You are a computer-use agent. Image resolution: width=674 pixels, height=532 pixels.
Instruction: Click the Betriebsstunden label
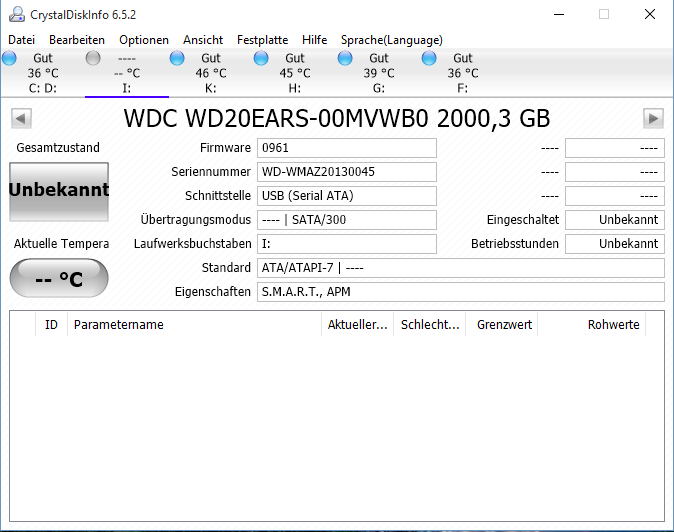(515, 244)
